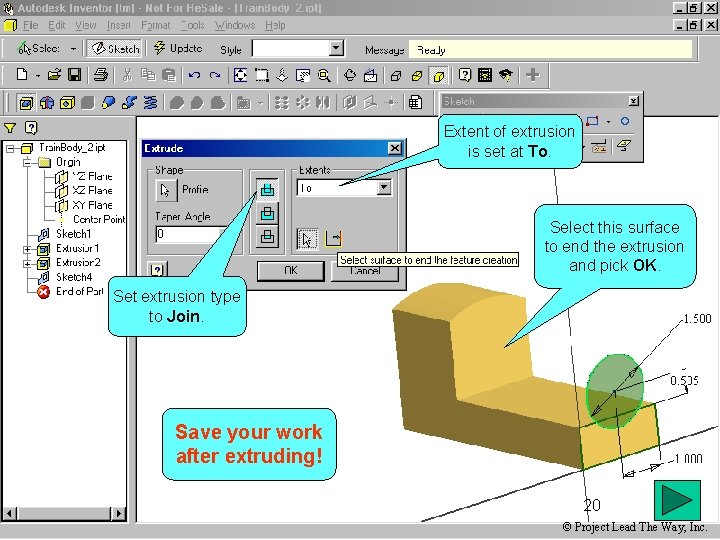Click the Profile selection arrow button
This screenshot has height=540, width=720.
tap(166, 190)
